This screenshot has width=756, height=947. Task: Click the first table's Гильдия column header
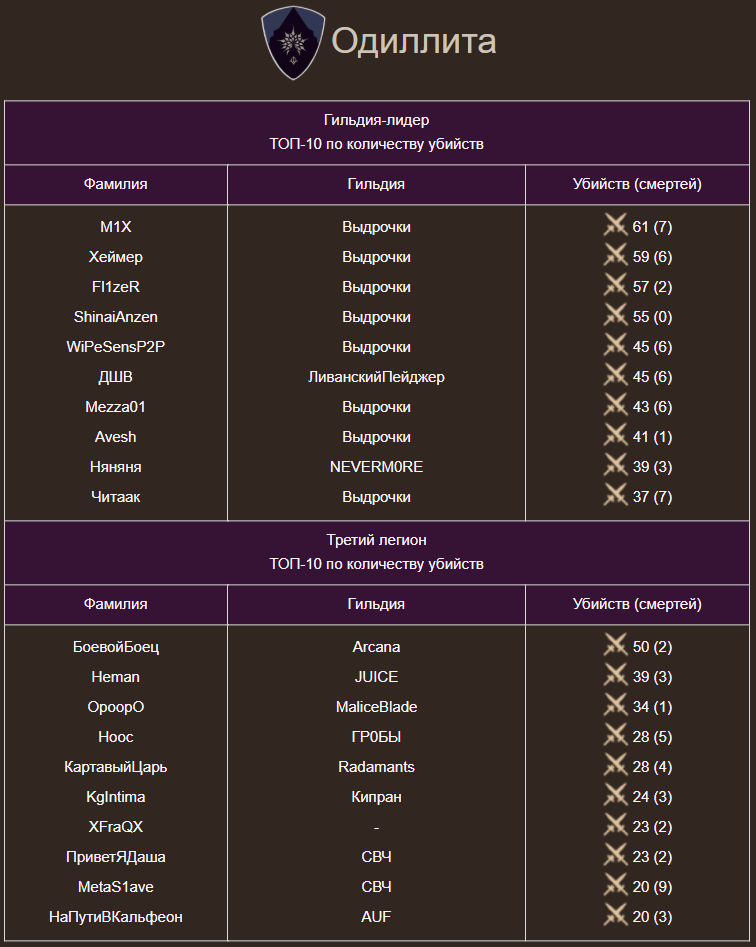376,184
